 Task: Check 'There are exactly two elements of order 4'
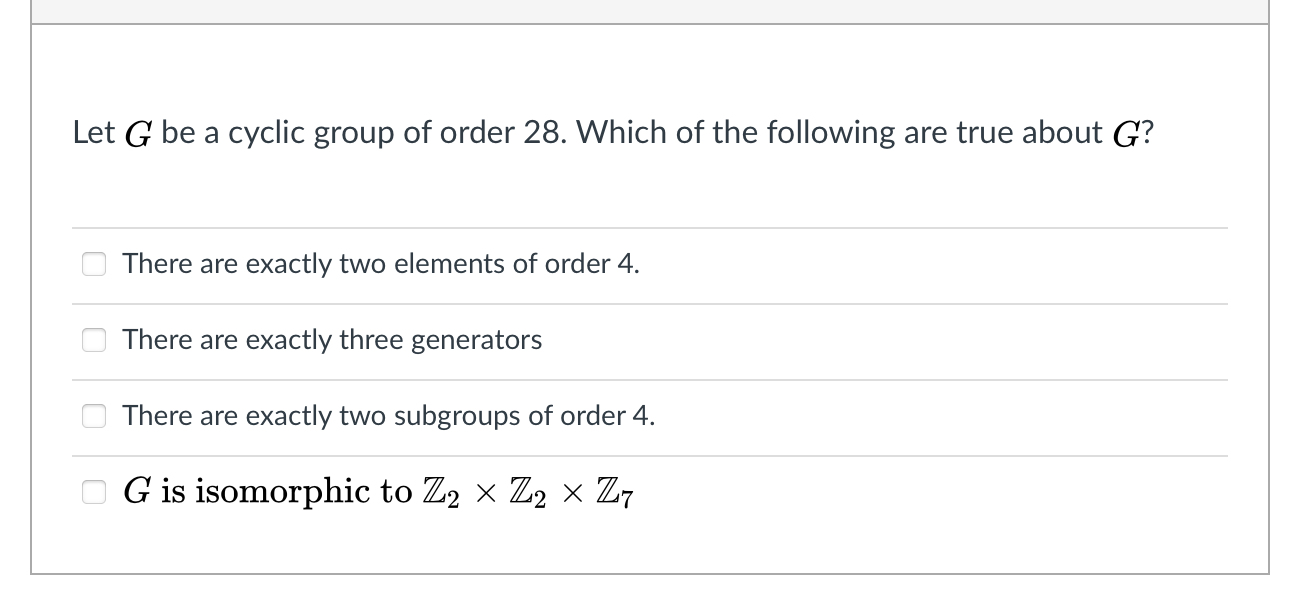pyautogui.click(x=93, y=264)
